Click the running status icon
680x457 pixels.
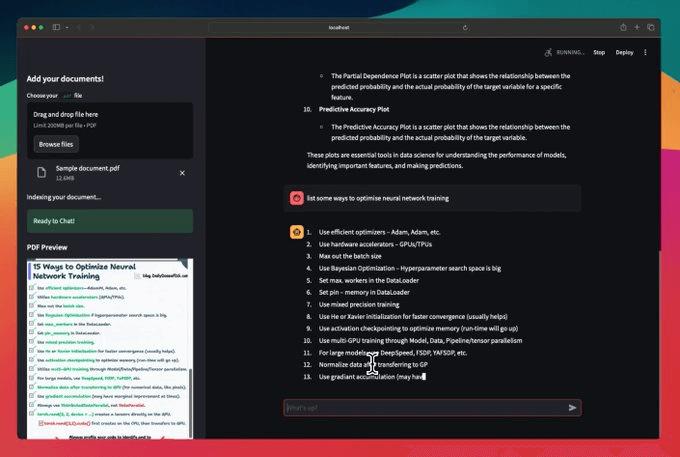tap(548, 52)
